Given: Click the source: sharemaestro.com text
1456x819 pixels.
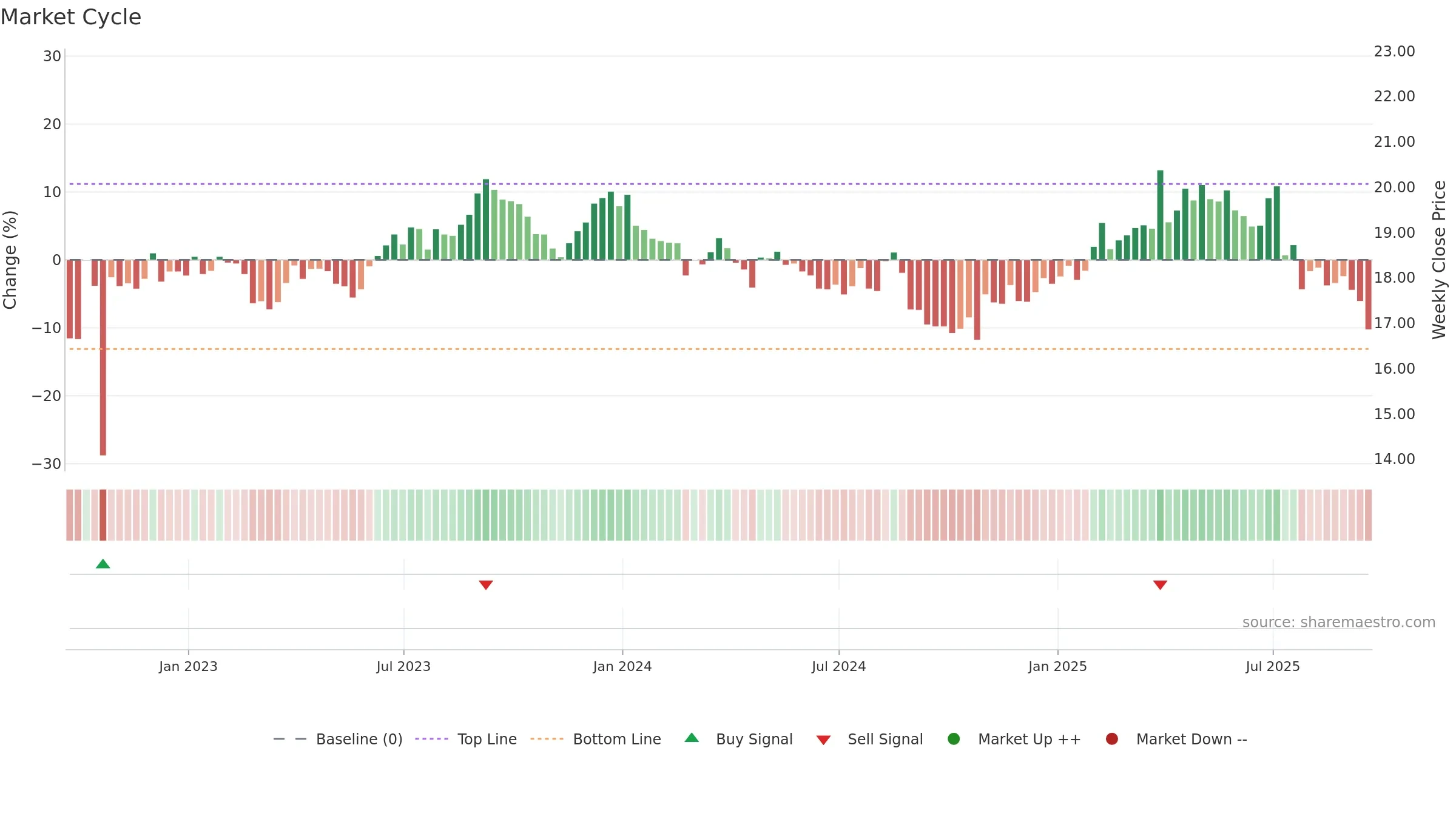Looking at the screenshot, I should point(1339,622).
